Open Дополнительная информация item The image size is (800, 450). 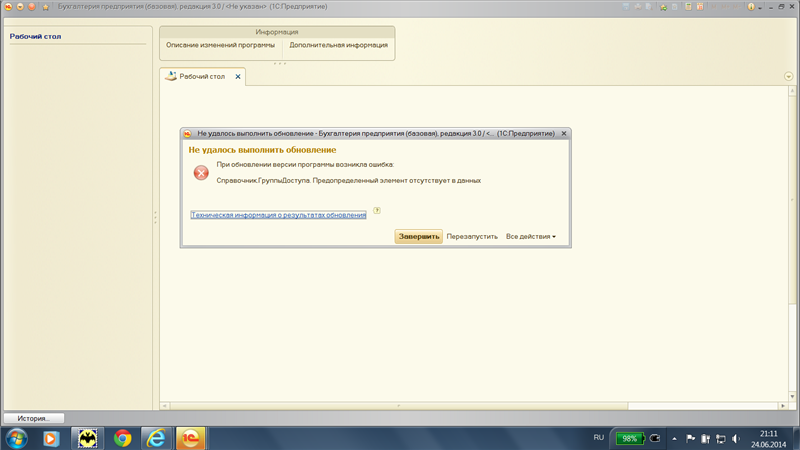pos(338,45)
